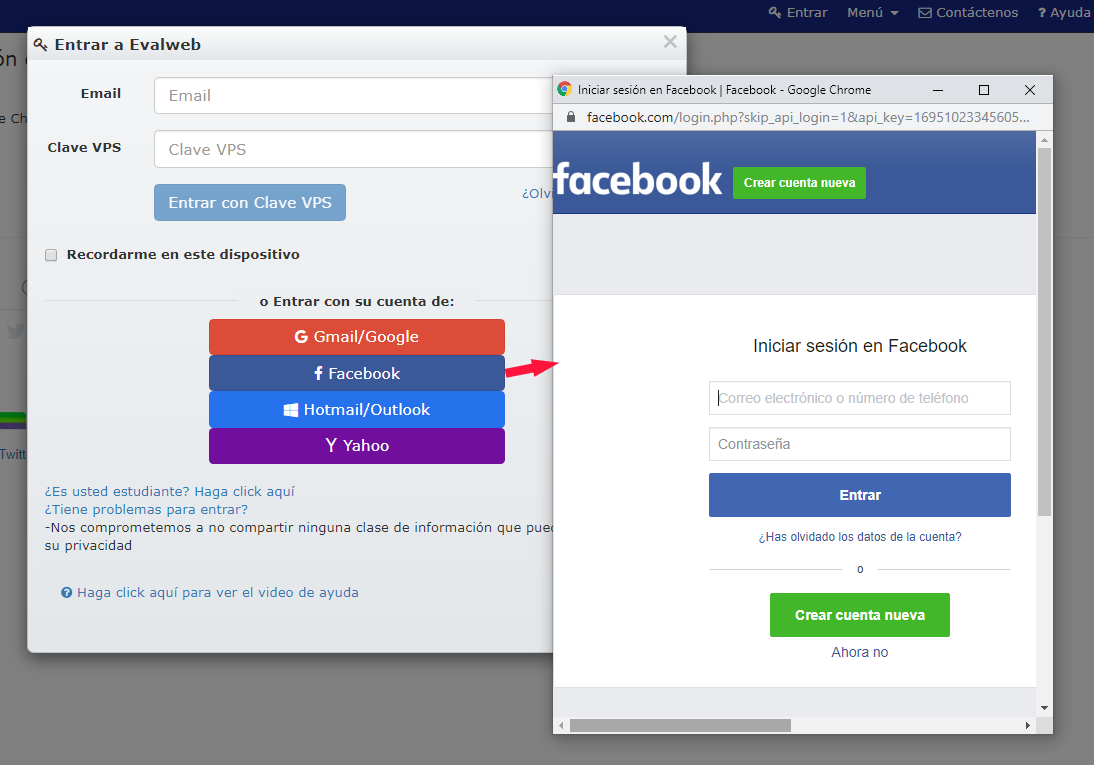Click scroll-right arrow in Facebook popup
Screen dimensions: 1094x765
(x=1027, y=725)
